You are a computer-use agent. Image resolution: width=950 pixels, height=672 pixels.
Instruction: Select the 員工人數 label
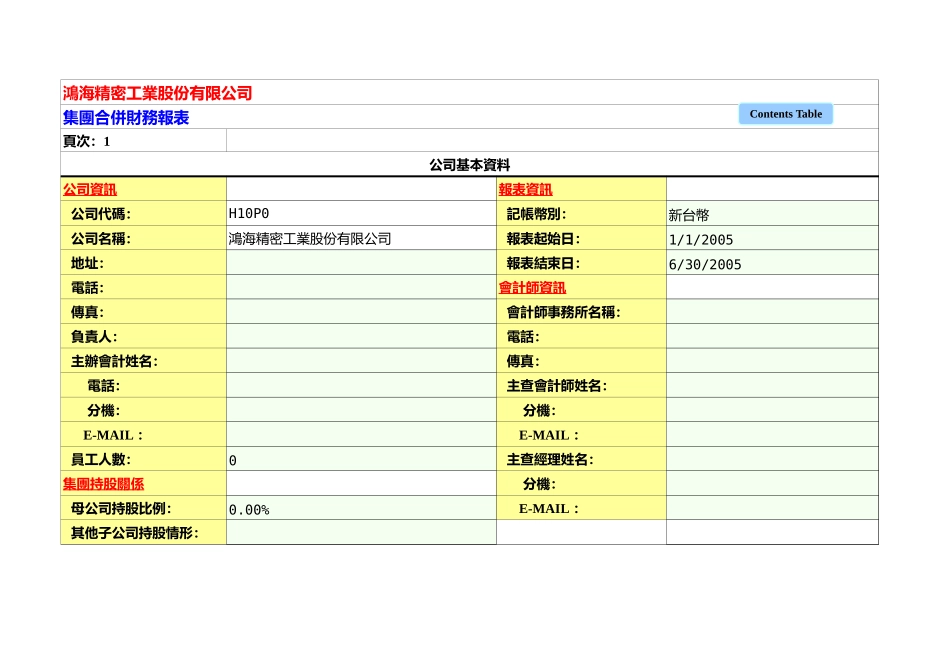[x=101, y=459]
